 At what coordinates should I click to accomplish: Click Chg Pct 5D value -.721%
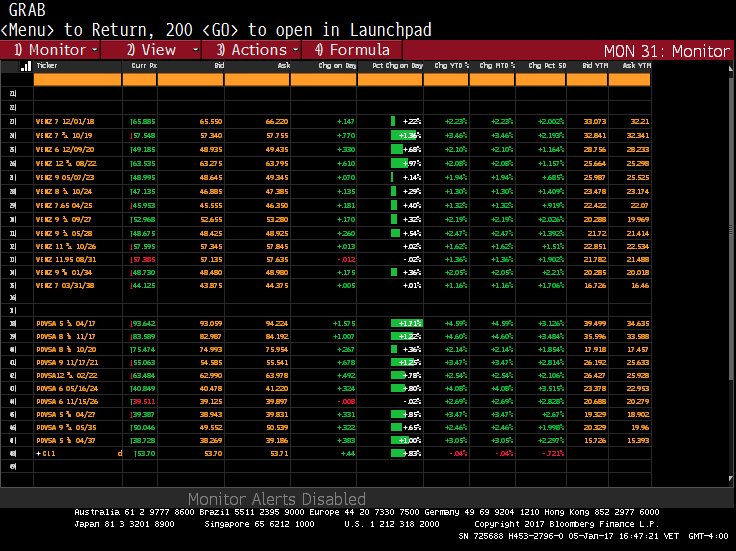(553, 453)
